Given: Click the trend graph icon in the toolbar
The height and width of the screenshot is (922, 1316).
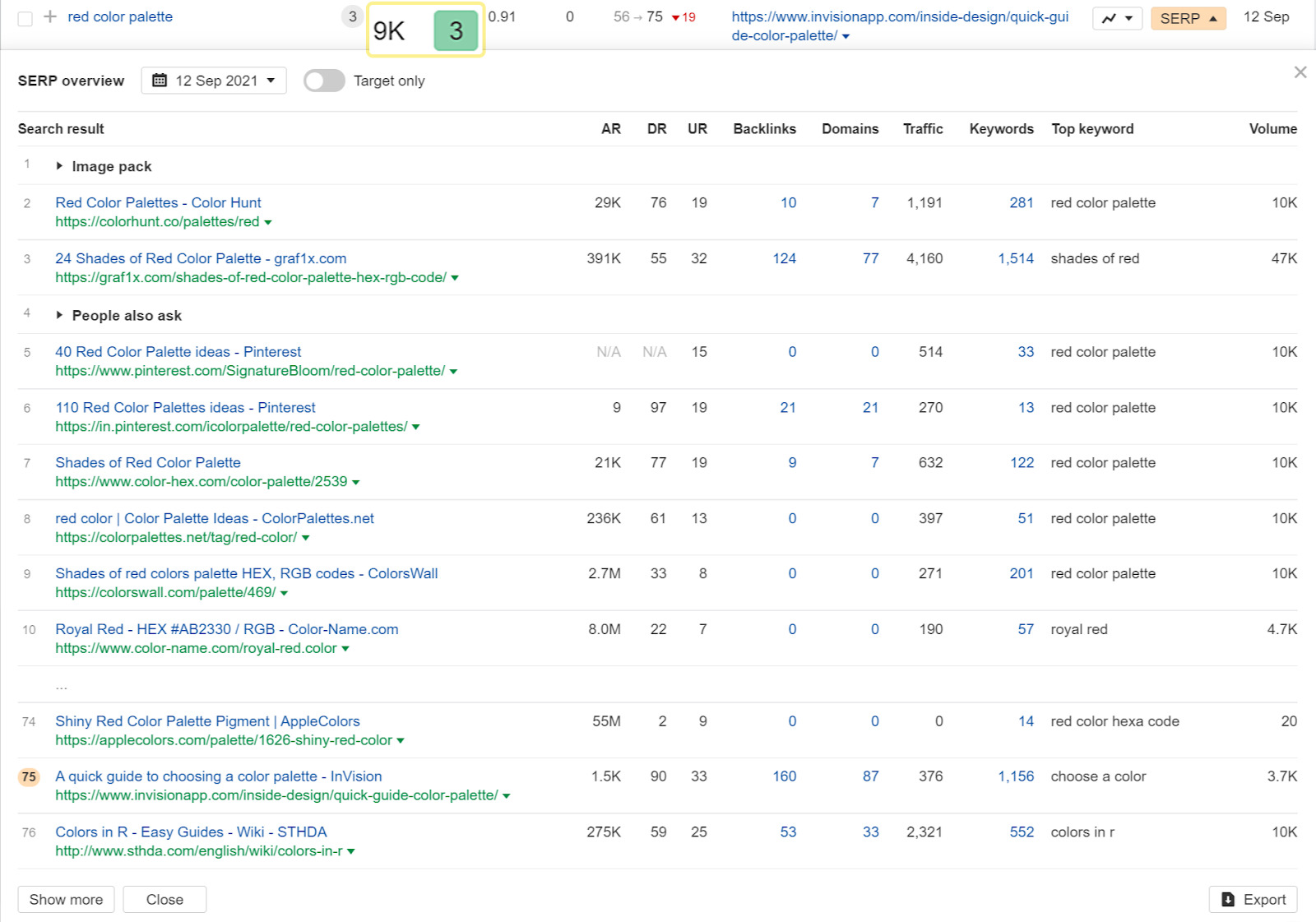Looking at the screenshot, I should (x=1110, y=17).
